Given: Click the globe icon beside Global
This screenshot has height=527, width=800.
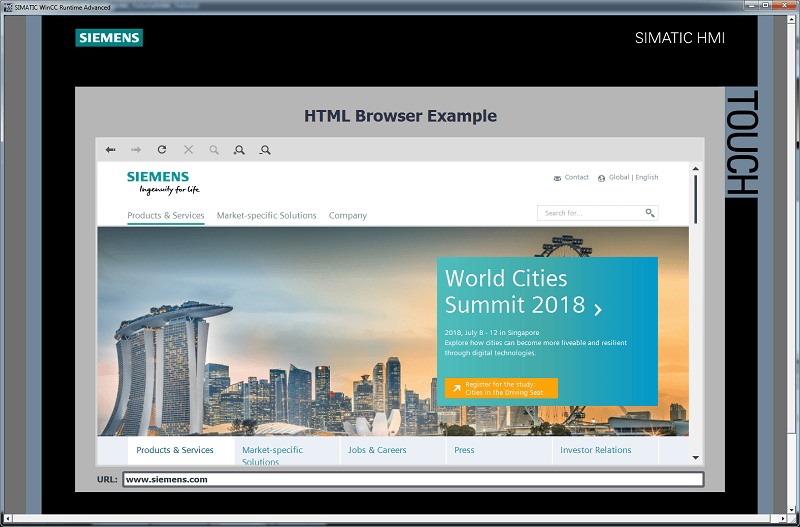Looking at the screenshot, I should point(602,178).
